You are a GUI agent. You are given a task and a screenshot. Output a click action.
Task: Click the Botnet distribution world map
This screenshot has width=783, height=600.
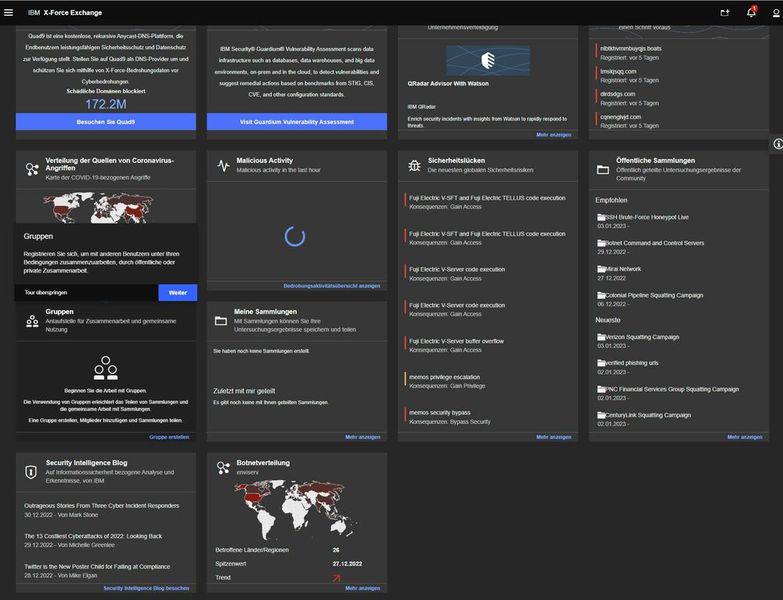coord(297,510)
